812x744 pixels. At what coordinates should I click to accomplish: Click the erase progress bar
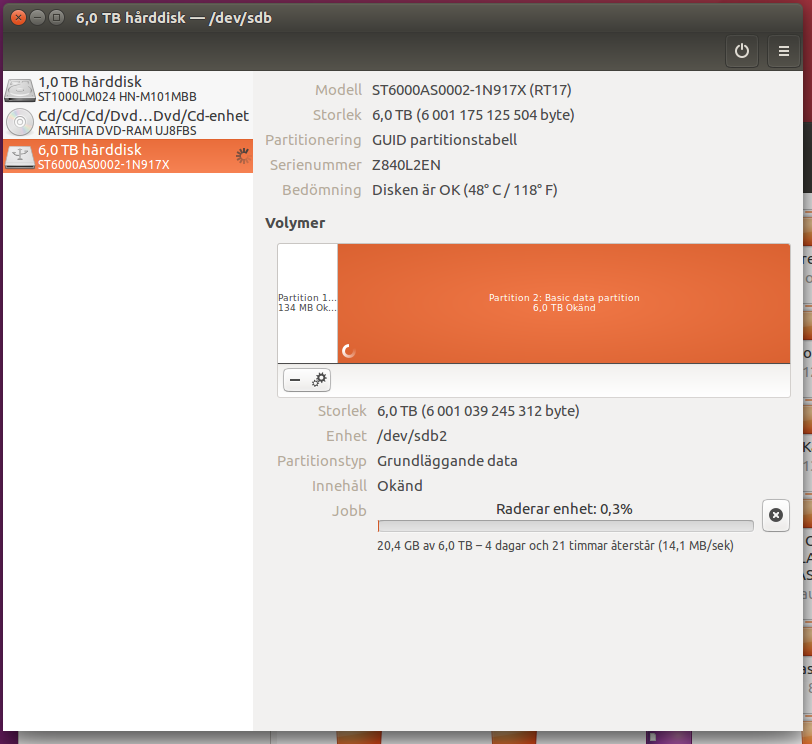pyautogui.click(x=566, y=526)
